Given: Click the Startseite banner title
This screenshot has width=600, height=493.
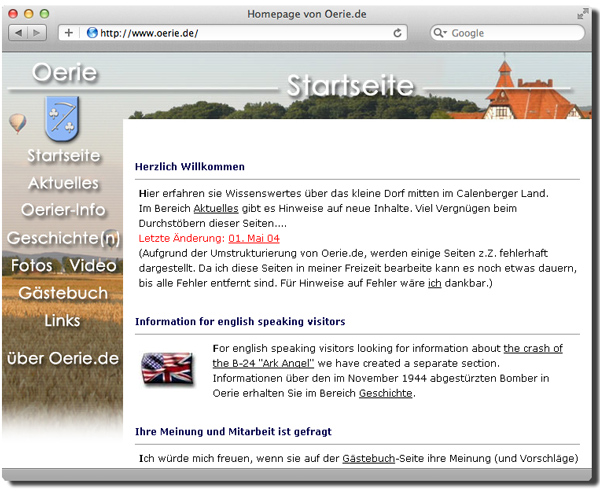Looking at the screenshot, I should [x=350, y=85].
